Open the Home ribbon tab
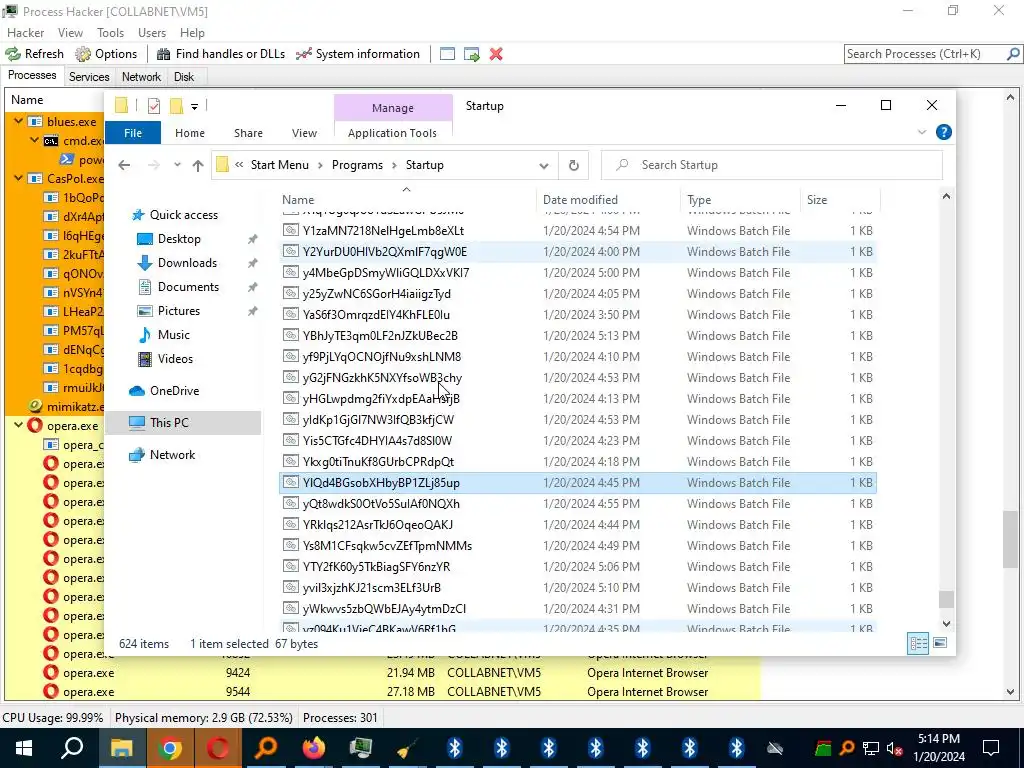1024x768 pixels. point(189,133)
